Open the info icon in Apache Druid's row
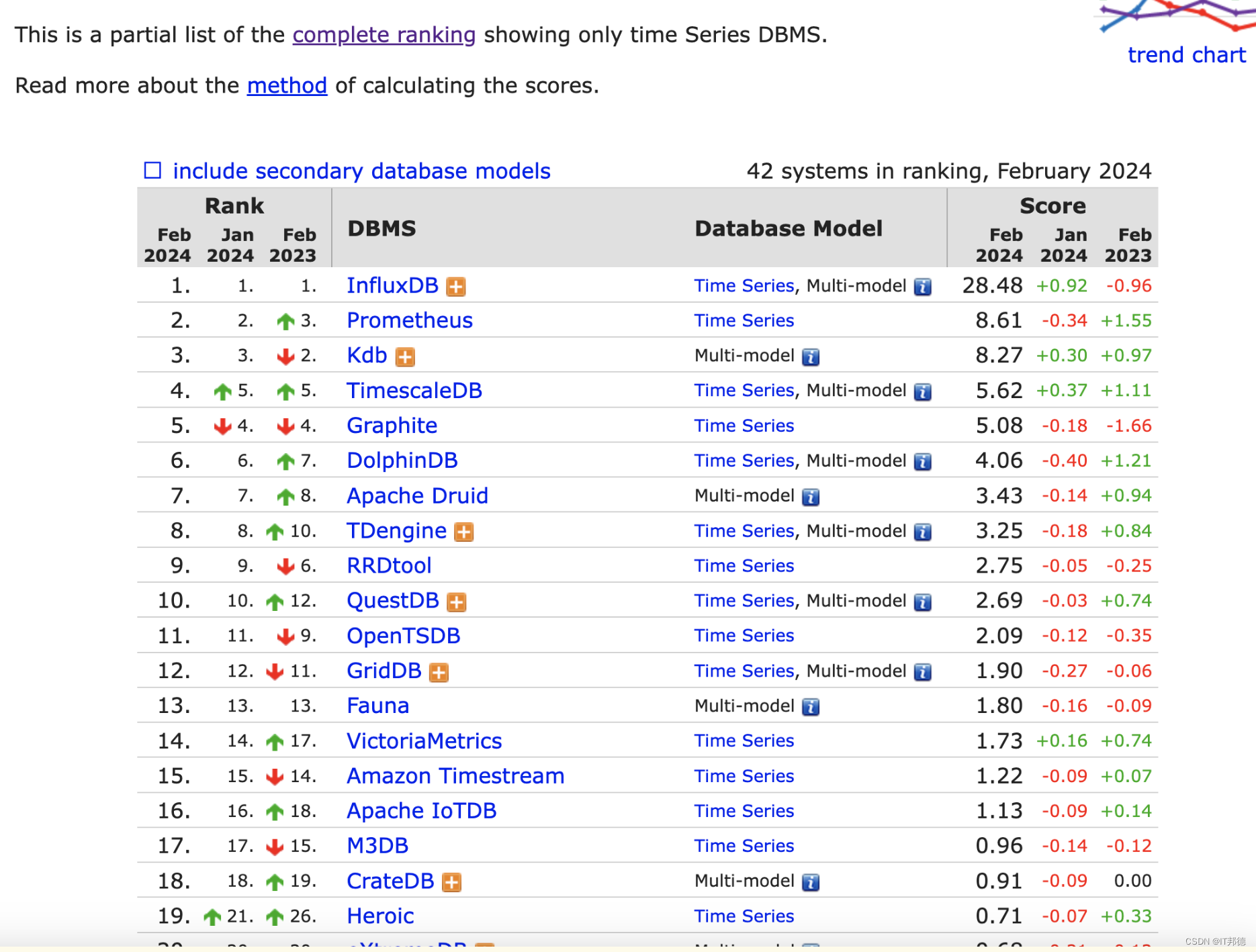 tap(811, 497)
